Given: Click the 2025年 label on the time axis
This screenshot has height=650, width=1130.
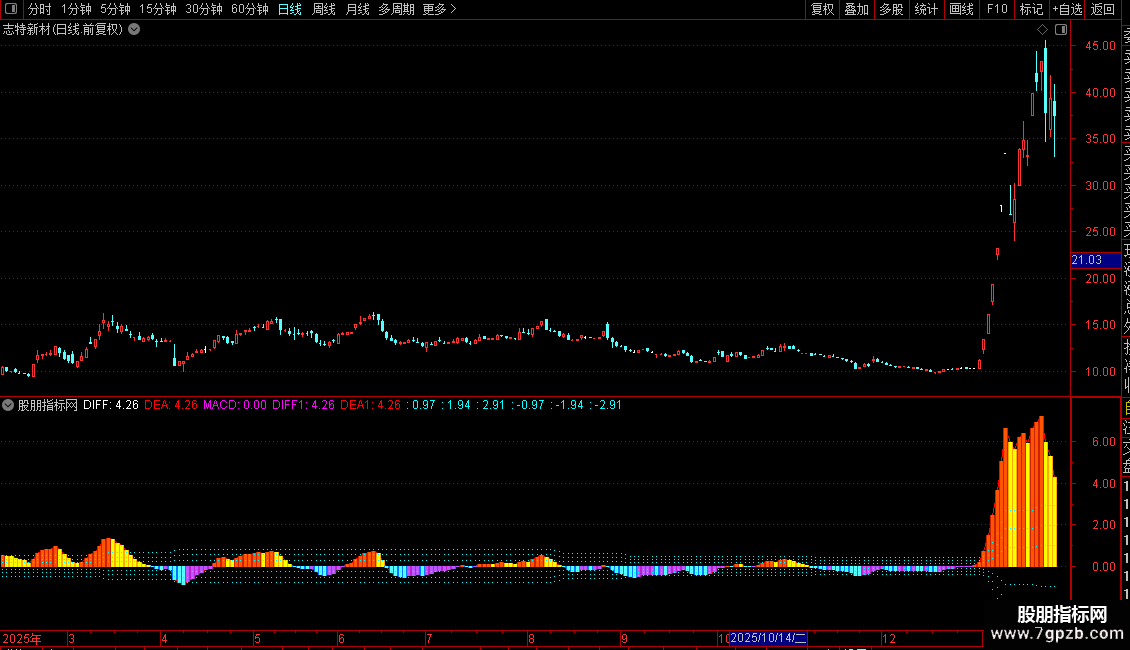Looking at the screenshot, I should 22,638.
